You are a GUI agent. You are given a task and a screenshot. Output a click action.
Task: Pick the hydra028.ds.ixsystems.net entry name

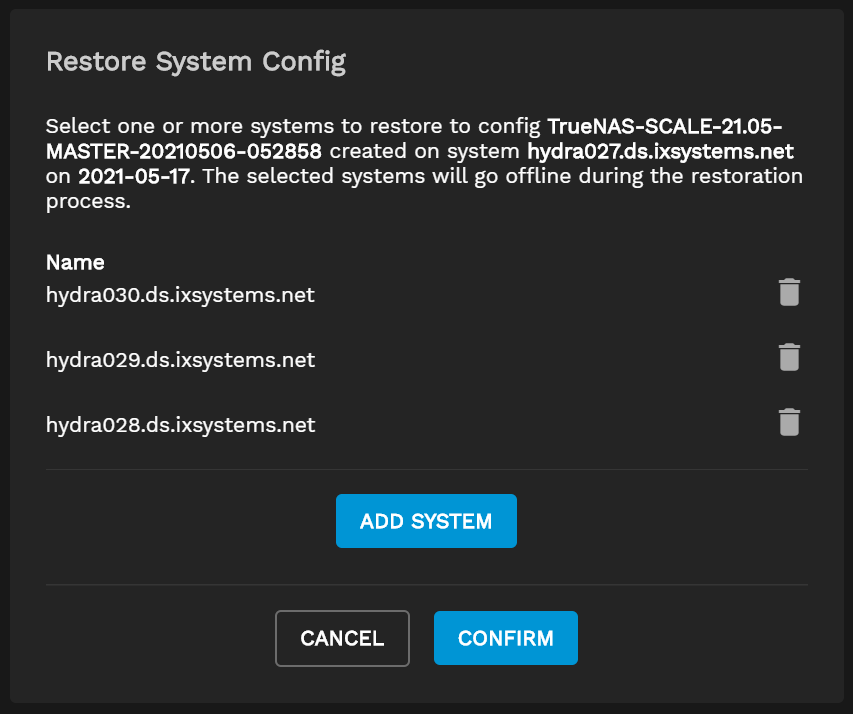coord(180,425)
